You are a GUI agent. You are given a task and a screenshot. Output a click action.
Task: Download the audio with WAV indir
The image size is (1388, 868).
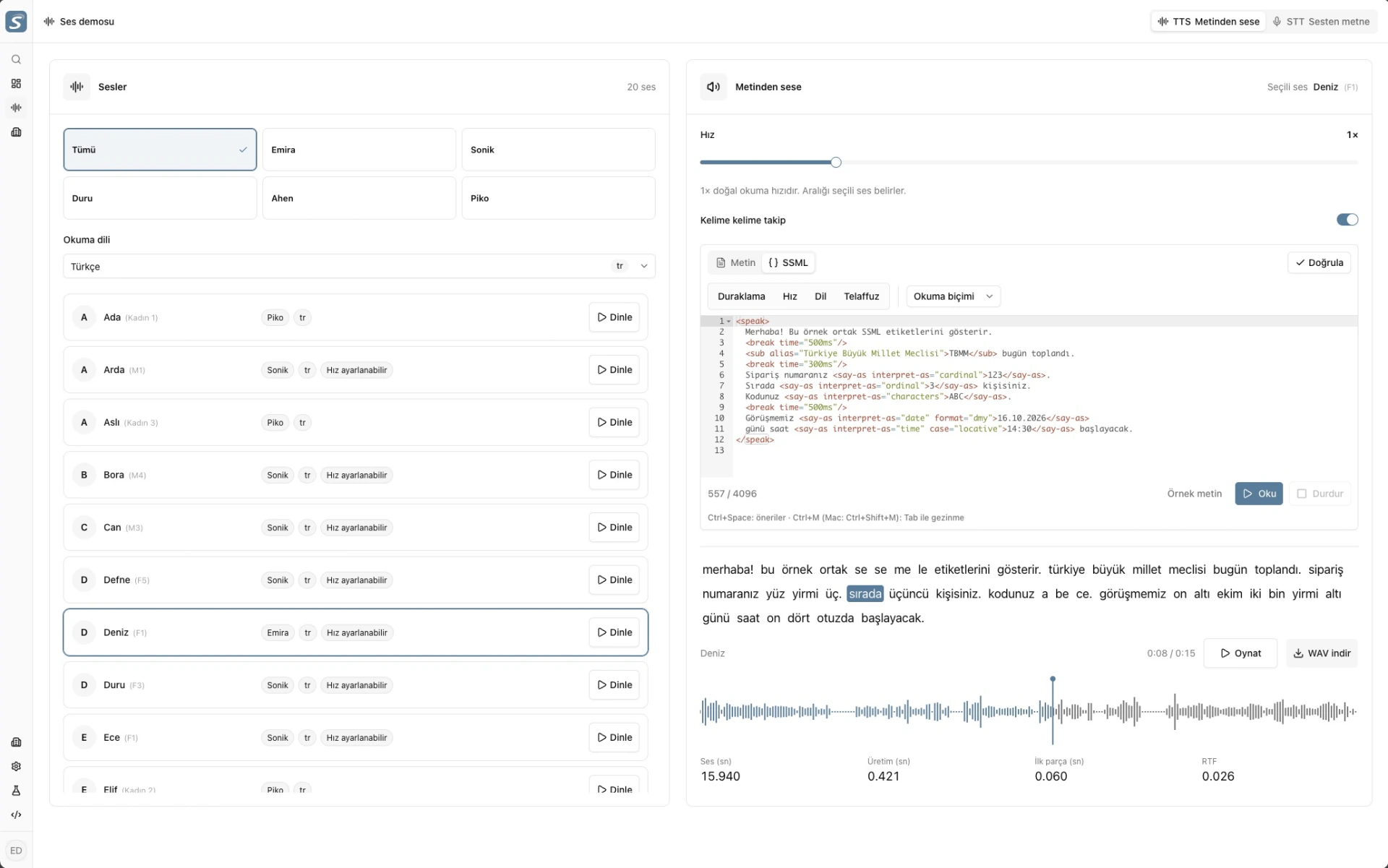1321,653
